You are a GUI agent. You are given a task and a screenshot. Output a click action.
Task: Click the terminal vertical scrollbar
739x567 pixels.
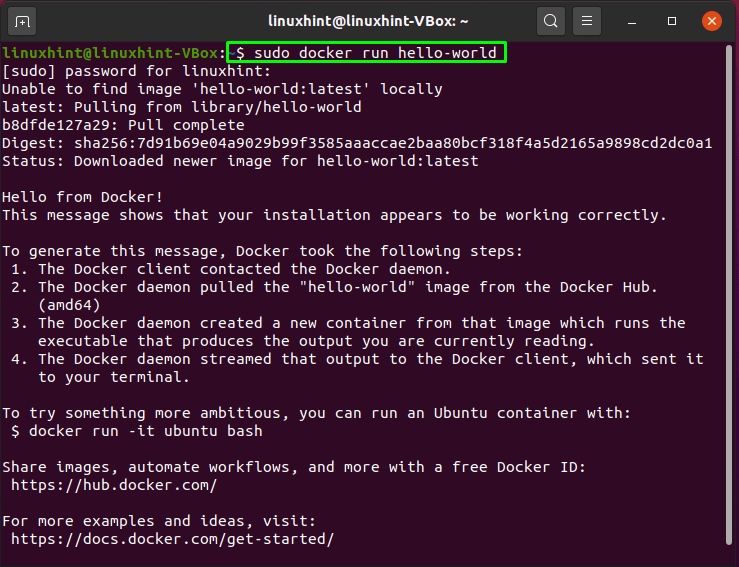(x=730, y=295)
